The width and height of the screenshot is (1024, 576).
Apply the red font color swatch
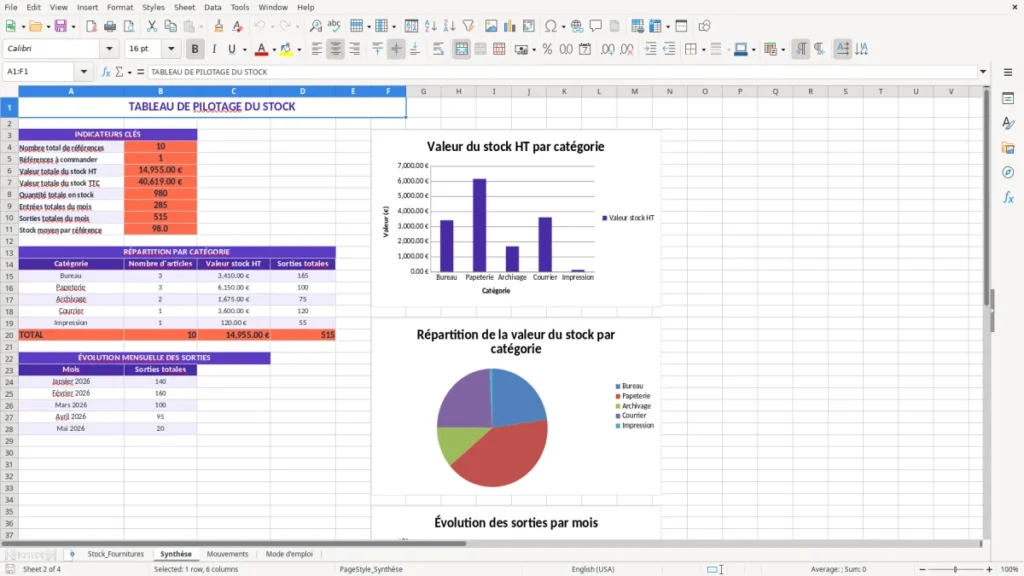tap(261, 49)
